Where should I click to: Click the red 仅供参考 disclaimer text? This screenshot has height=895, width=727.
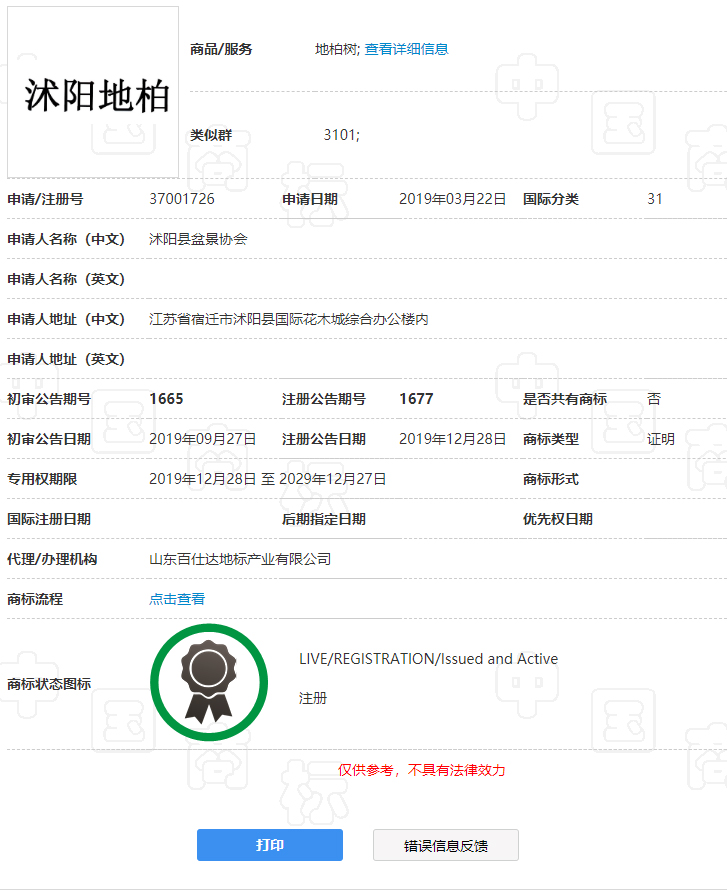tap(421, 770)
